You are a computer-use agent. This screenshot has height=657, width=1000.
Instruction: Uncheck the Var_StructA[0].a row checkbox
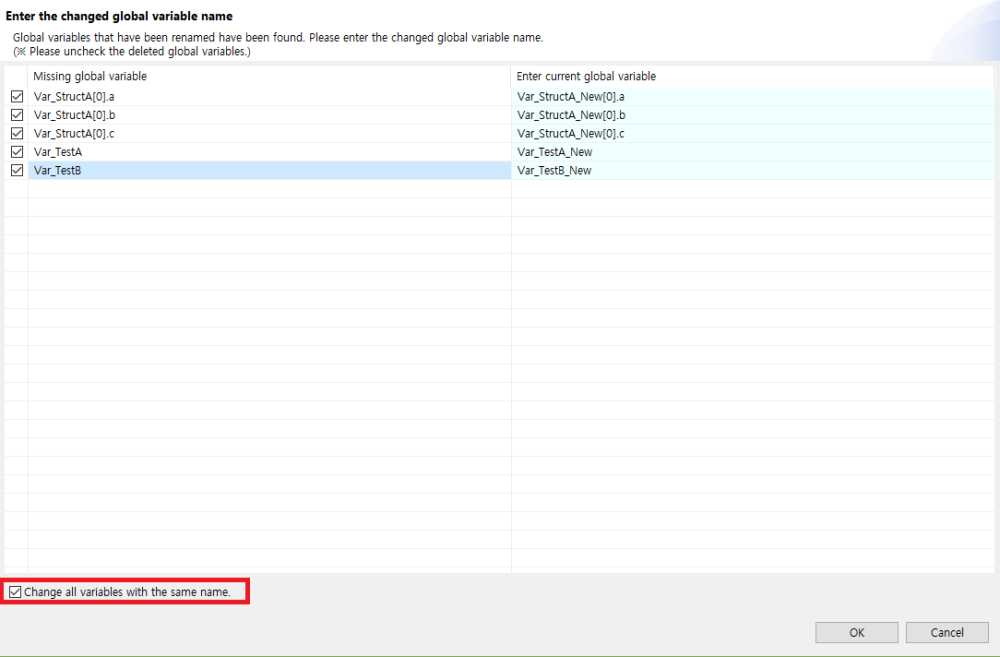click(x=16, y=97)
